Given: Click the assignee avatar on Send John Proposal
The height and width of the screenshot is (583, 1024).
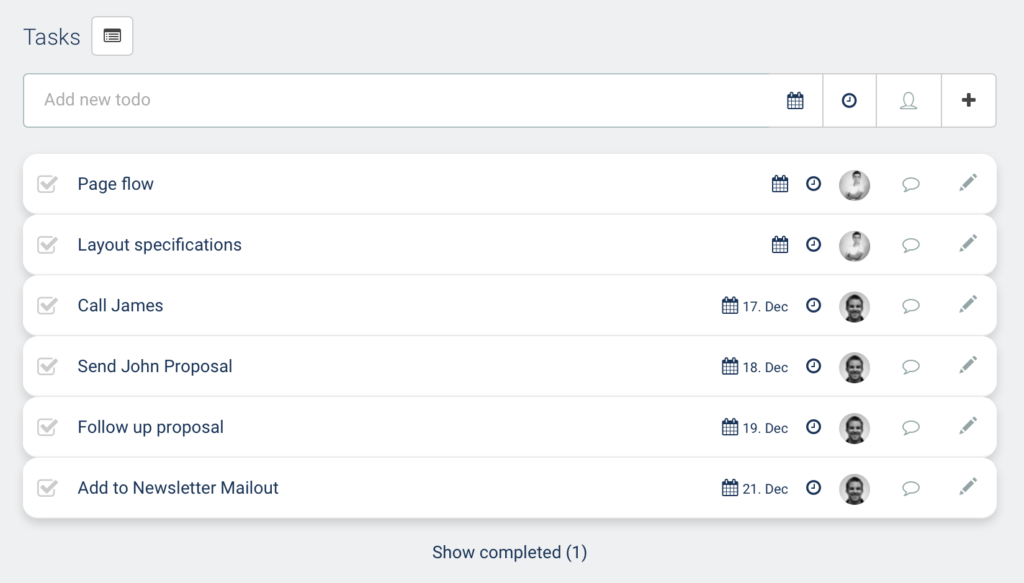Looking at the screenshot, I should [x=854, y=367].
